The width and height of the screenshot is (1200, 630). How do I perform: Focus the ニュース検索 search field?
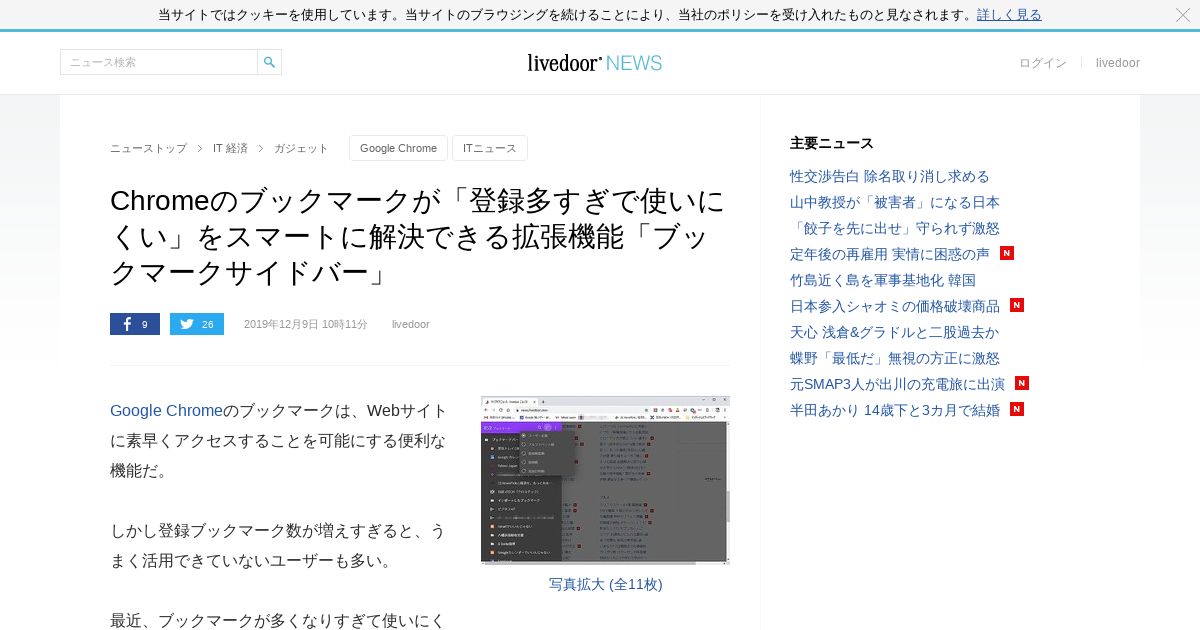(159, 62)
